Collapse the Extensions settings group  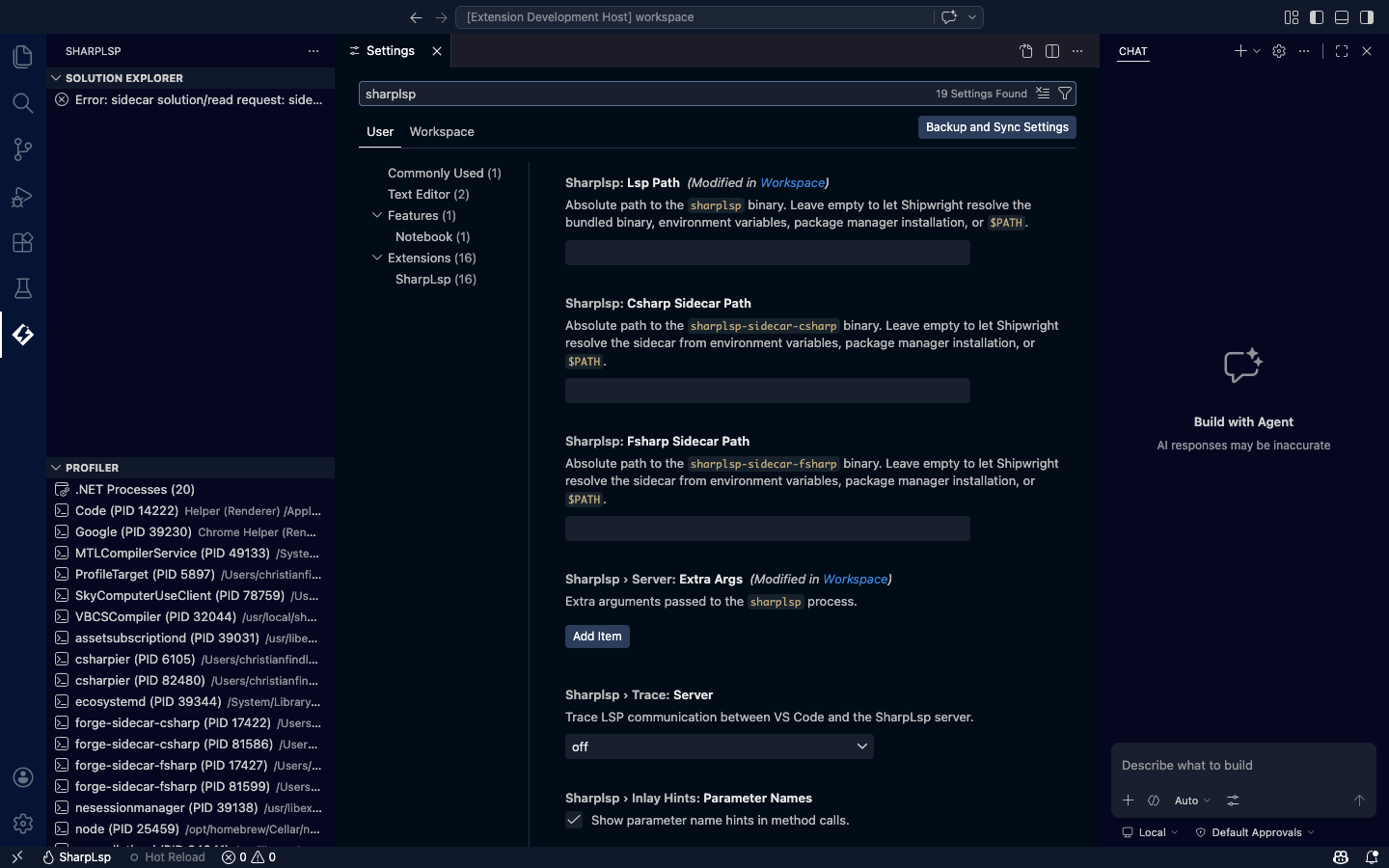click(377, 258)
